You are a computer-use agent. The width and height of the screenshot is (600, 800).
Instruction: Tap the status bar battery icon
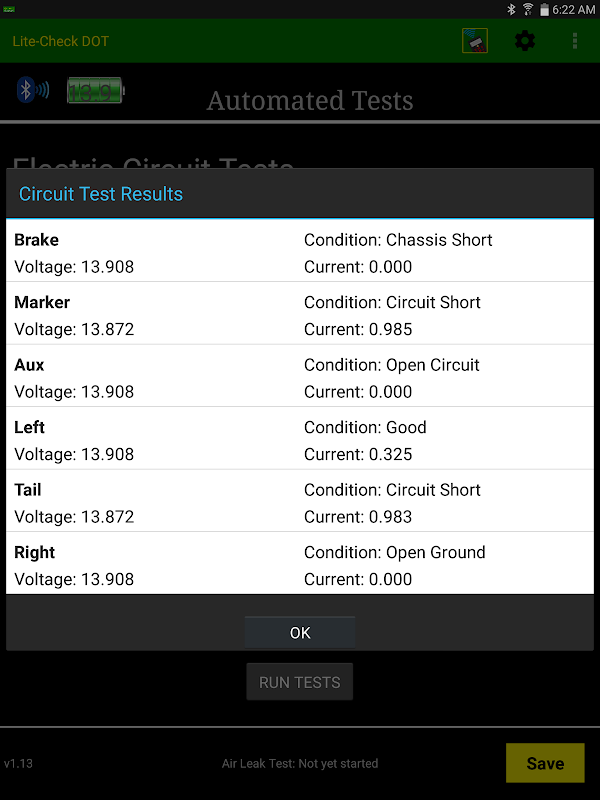pyautogui.click(x=544, y=9)
